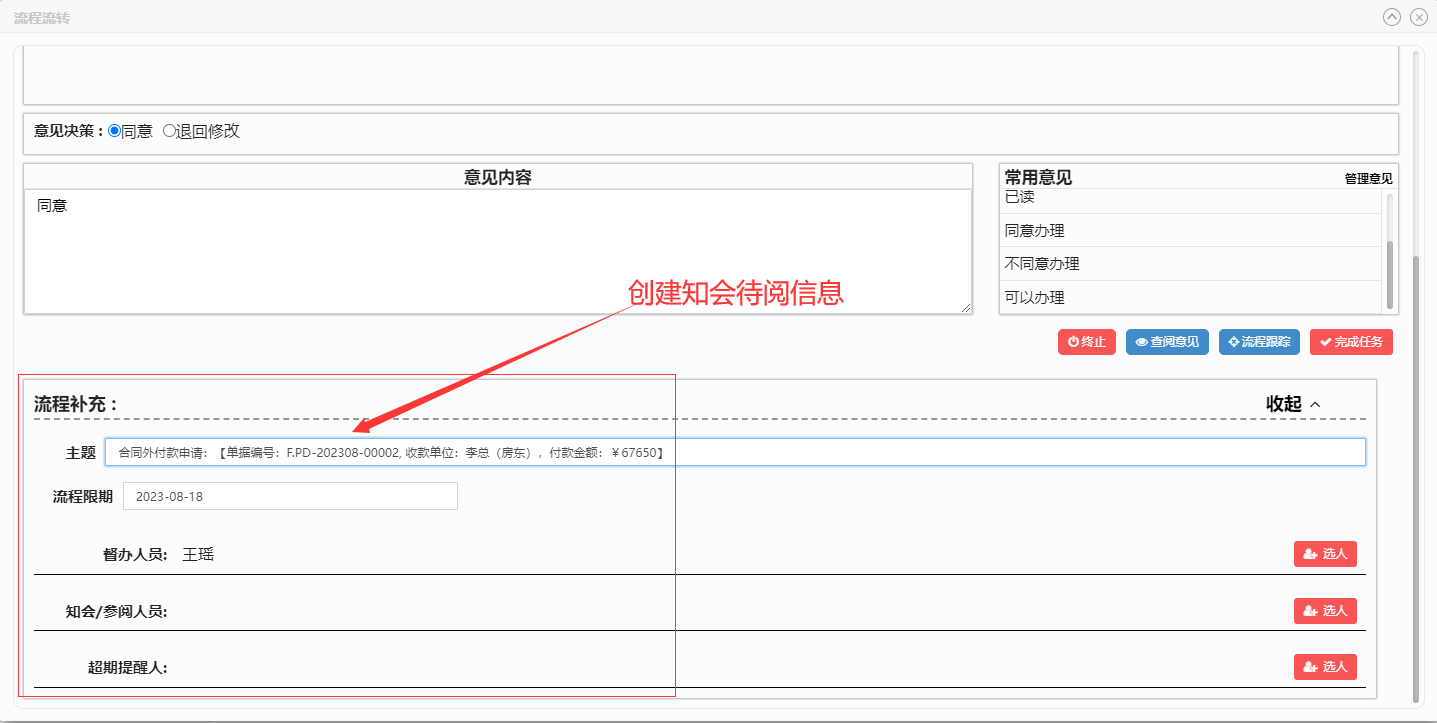Click the 主题 subject input field
Screen dimensions: 1437x723
point(735,452)
